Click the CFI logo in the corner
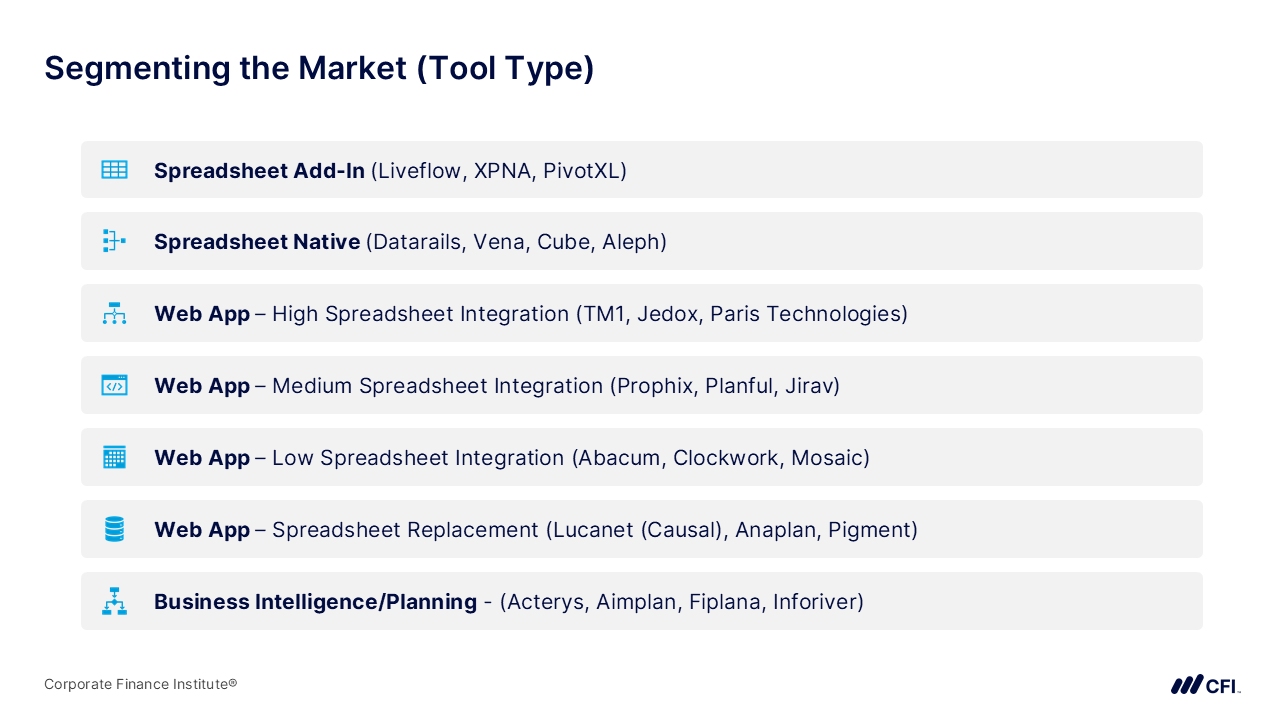Image resolution: width=1280 pixels, height=720 pixels. coord(1205,685)
